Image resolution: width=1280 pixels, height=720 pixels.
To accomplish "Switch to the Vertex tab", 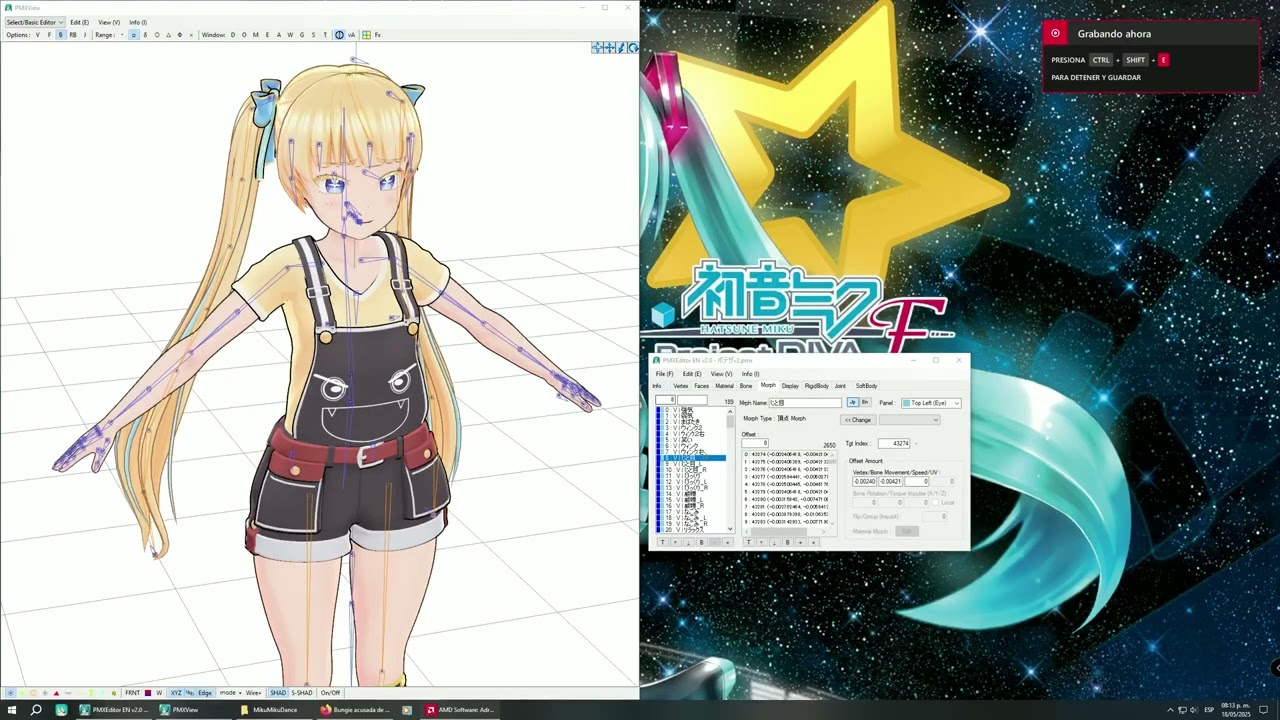I will point(681,386).
